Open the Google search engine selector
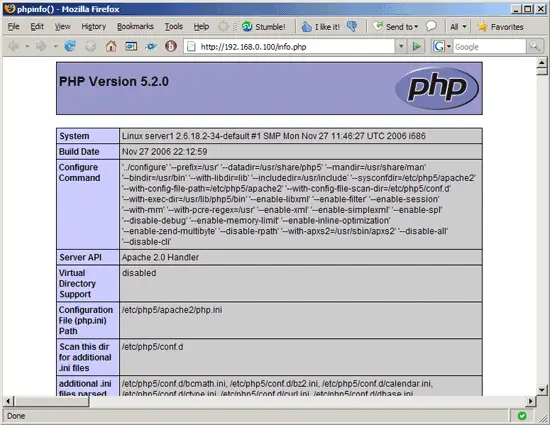This screenshot has height=425, width=550. click(442, 46)
